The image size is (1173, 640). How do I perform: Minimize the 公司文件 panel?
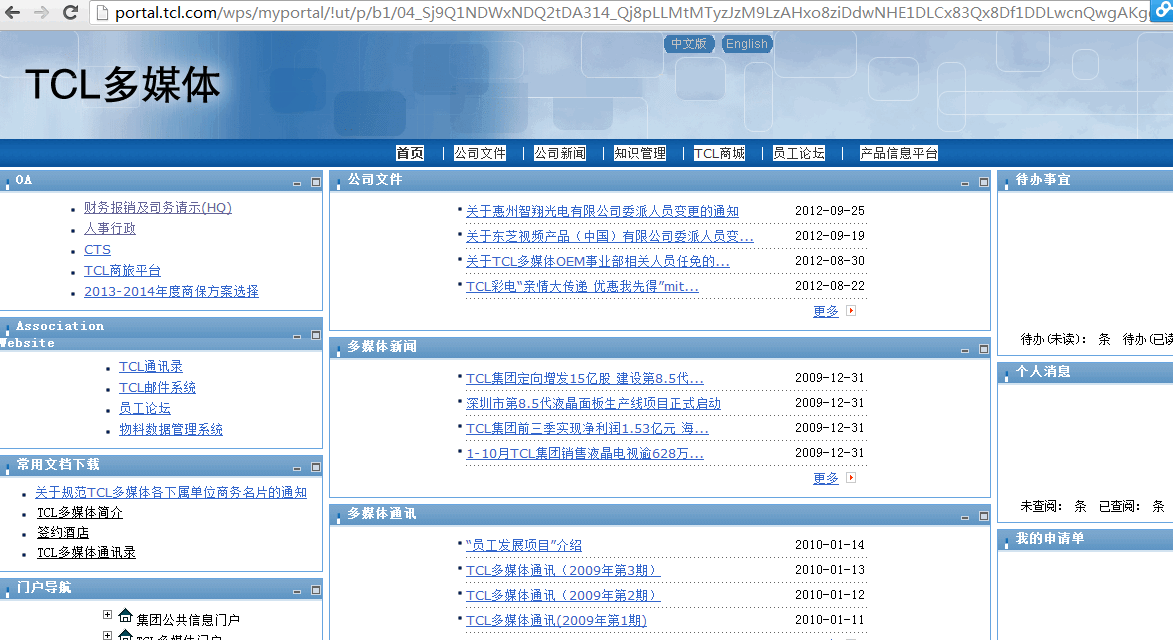click(x=965, y=183)
